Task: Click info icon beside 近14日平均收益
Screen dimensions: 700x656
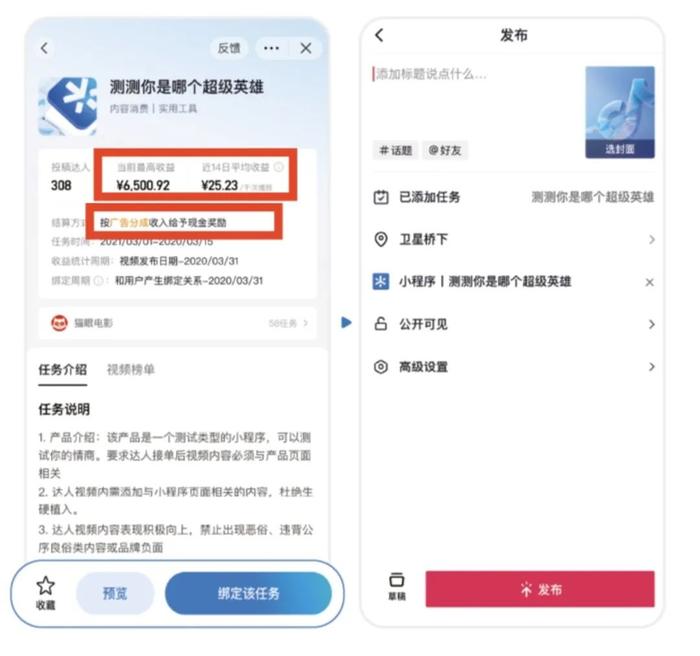Action: [278, 167]
